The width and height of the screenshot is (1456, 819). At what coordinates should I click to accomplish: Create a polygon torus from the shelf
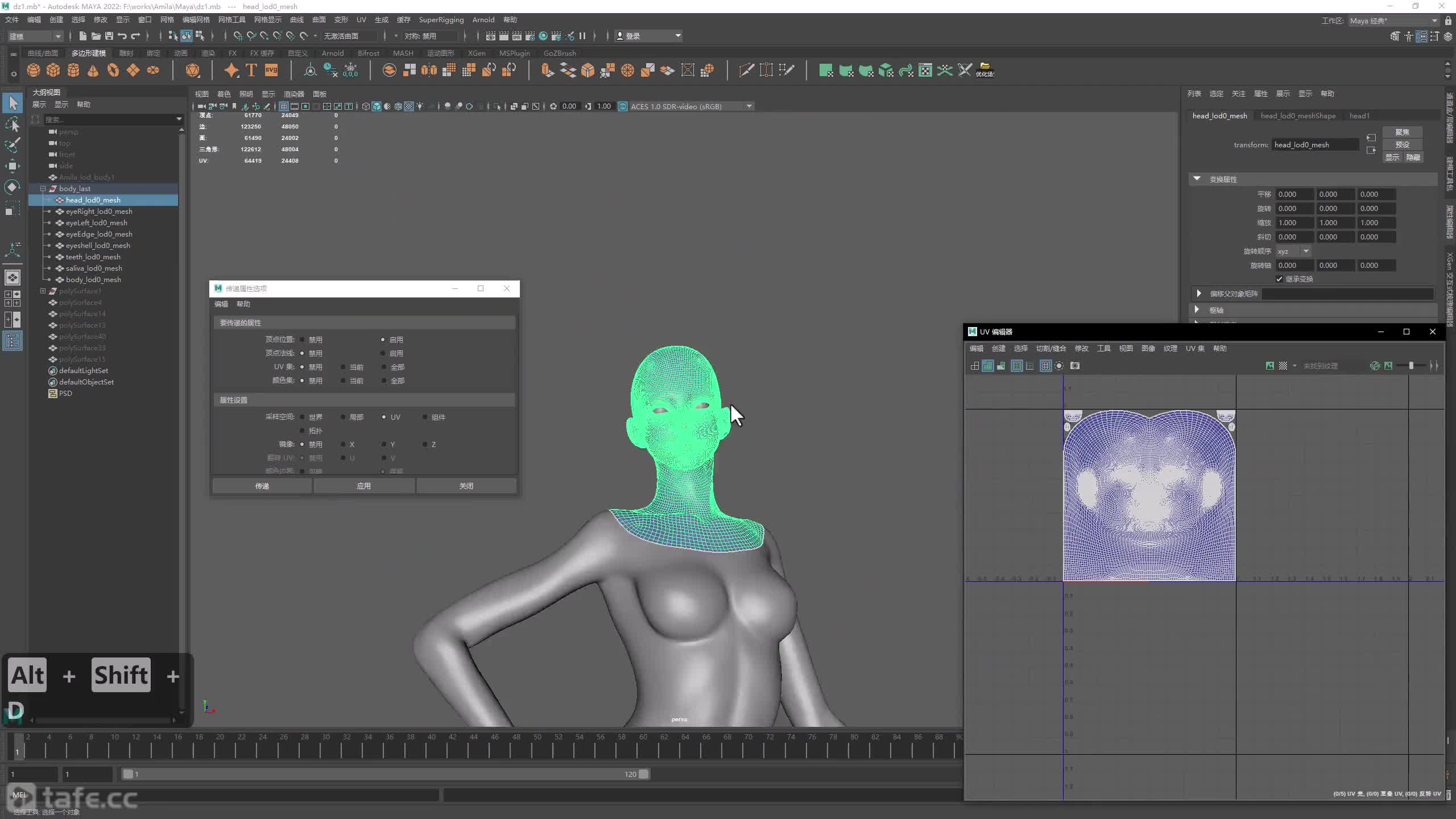(x=113, y=70)
